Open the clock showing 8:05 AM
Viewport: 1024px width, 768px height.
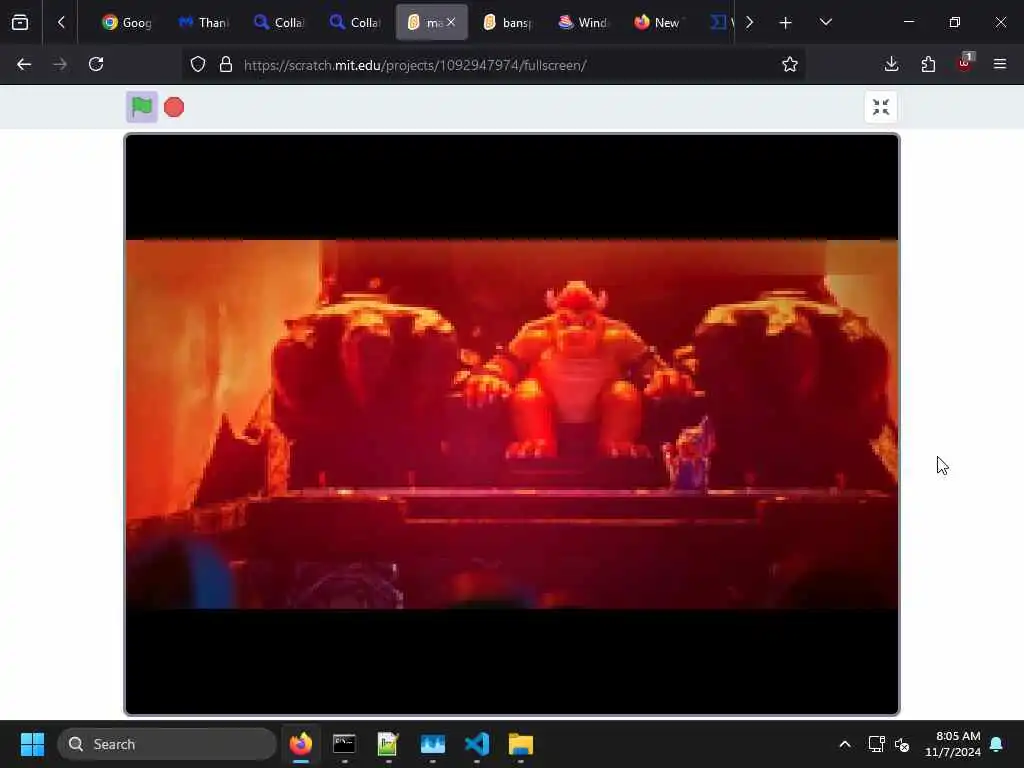click(953, 744)
